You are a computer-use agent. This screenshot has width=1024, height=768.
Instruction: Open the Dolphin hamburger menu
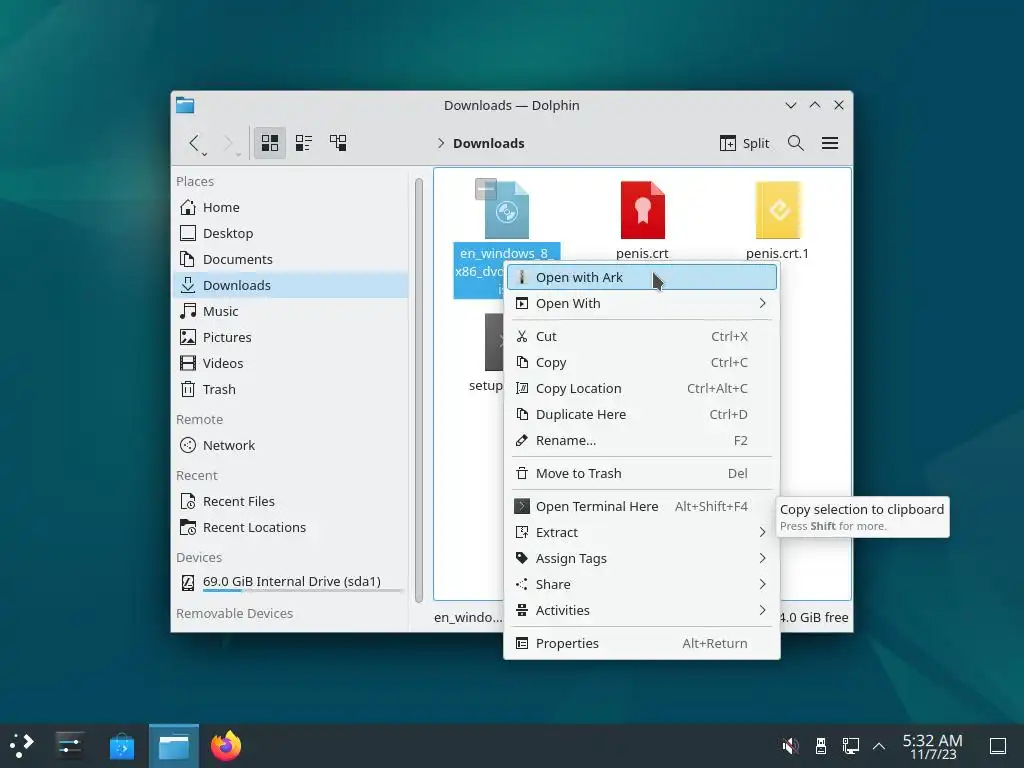coord(830,143)
